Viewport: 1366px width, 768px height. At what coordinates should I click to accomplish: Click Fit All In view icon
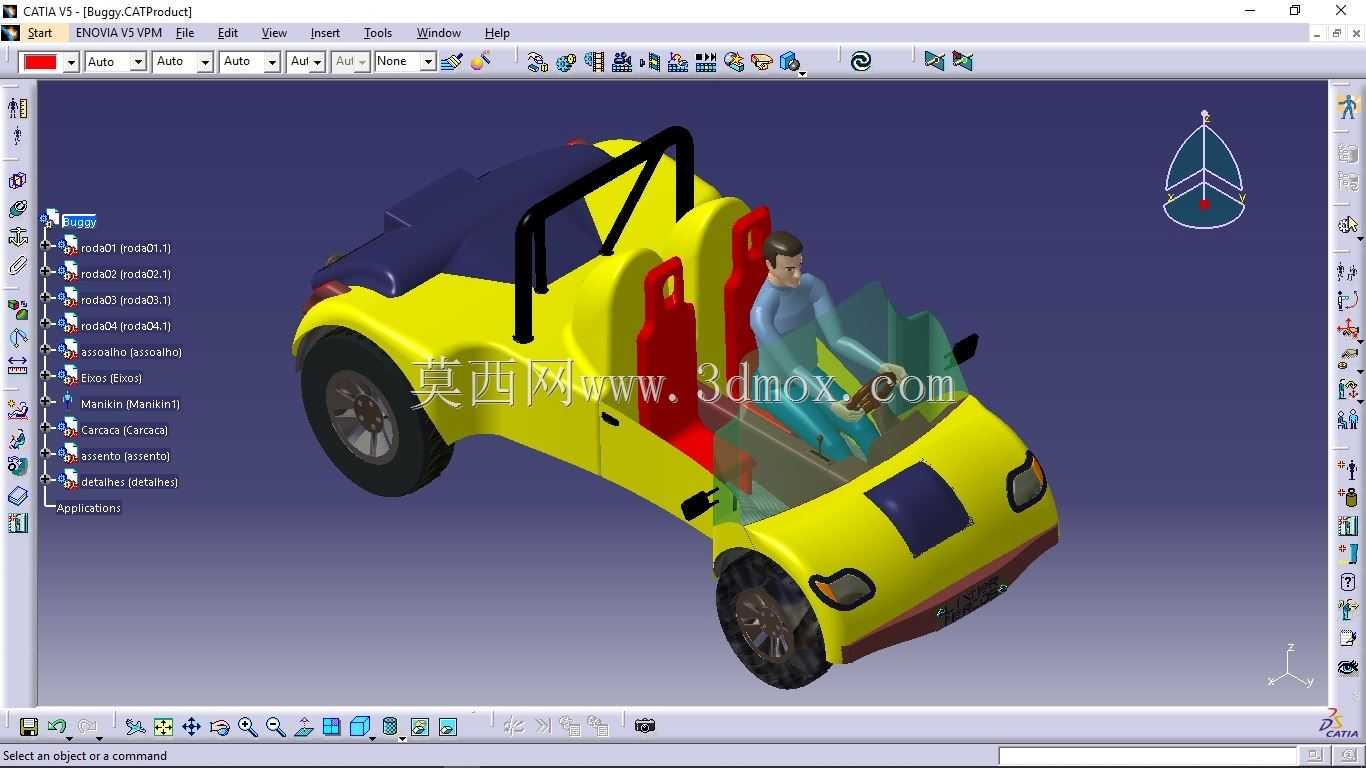pyautogui.click(x=163, y=727)
